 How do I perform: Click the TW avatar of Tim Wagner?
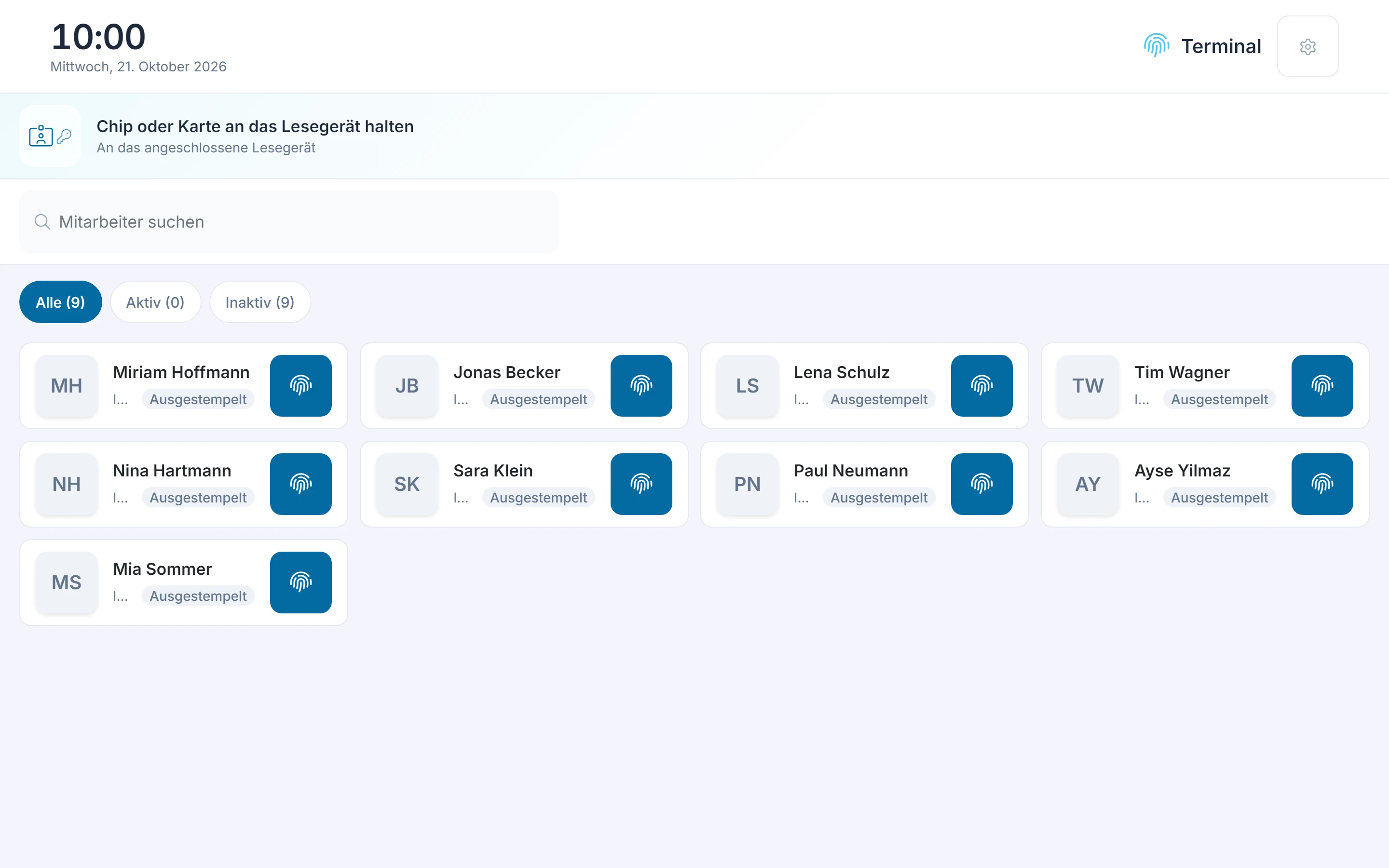click(1088, 386)
